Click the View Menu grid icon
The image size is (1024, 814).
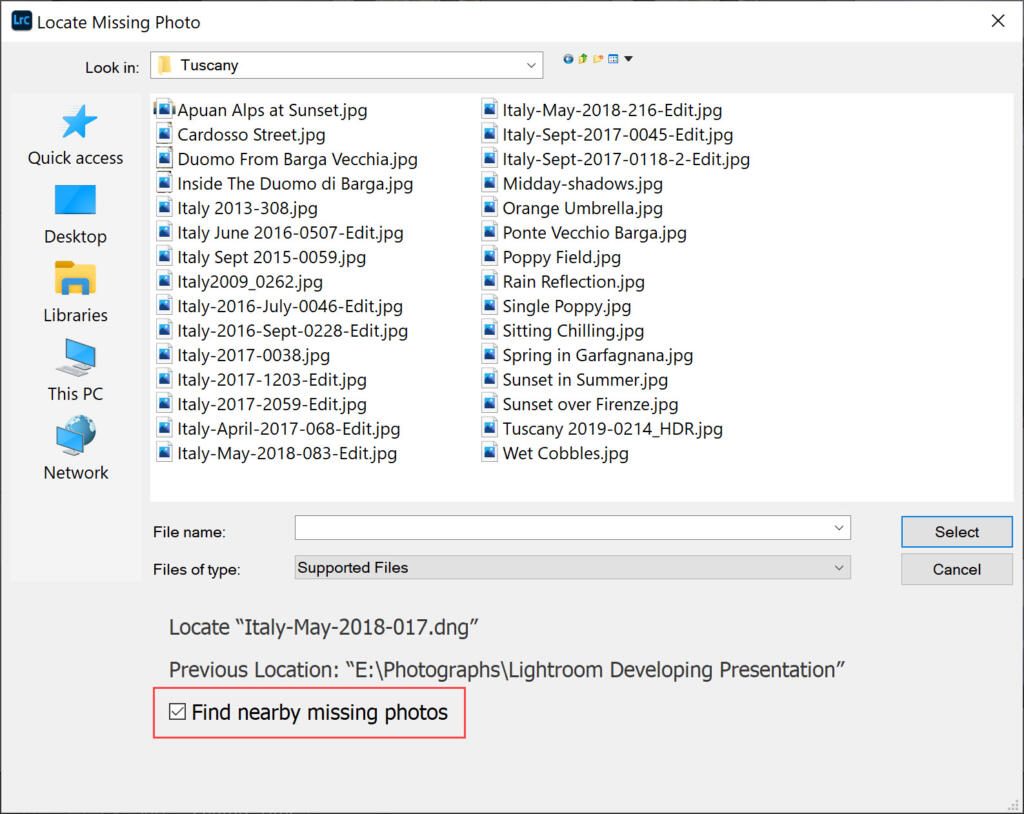click(x=613, y=58)
